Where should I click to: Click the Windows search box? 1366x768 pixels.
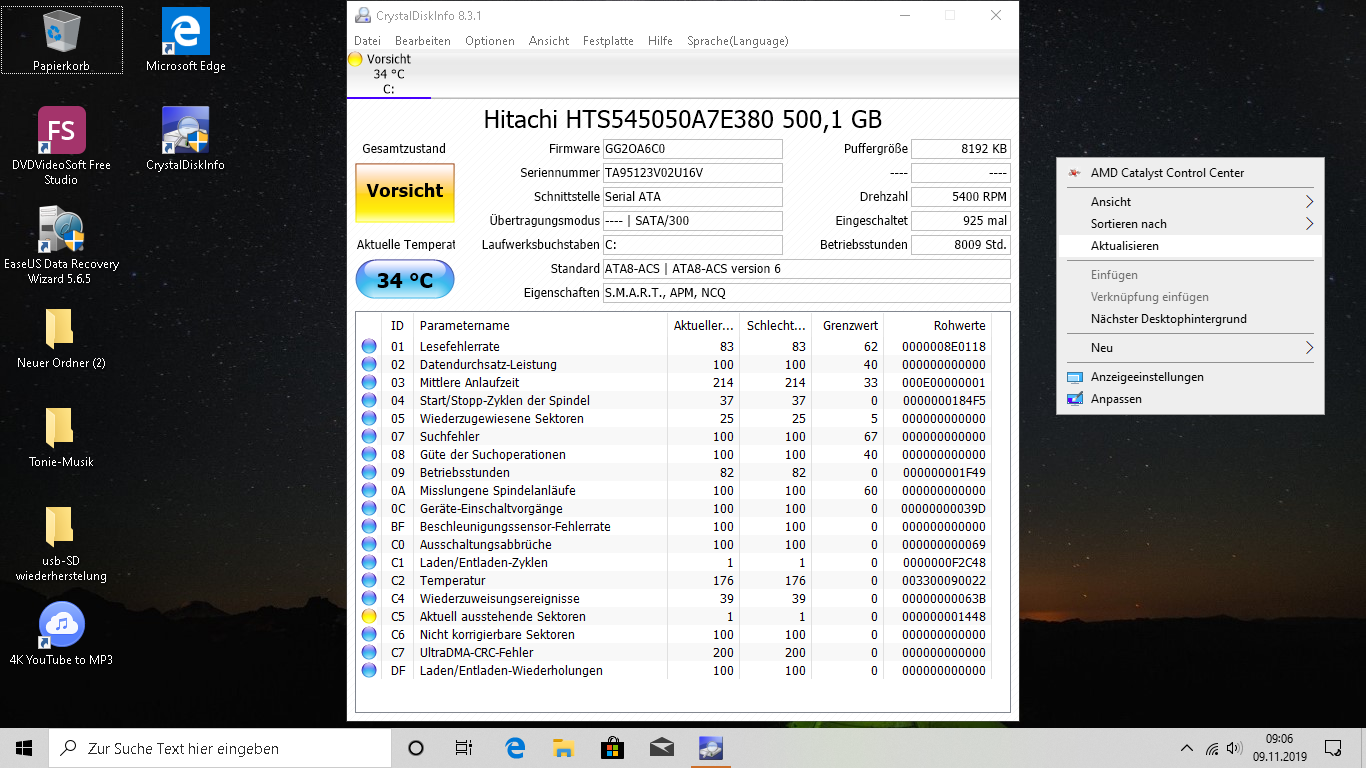tap(219, 748)
